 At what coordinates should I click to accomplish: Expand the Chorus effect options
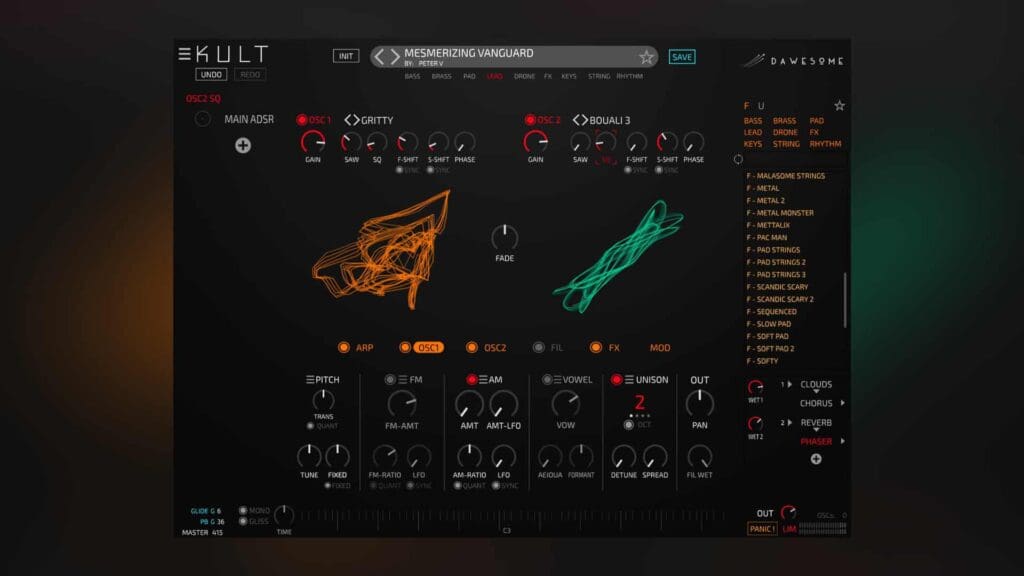click(843, 403)
